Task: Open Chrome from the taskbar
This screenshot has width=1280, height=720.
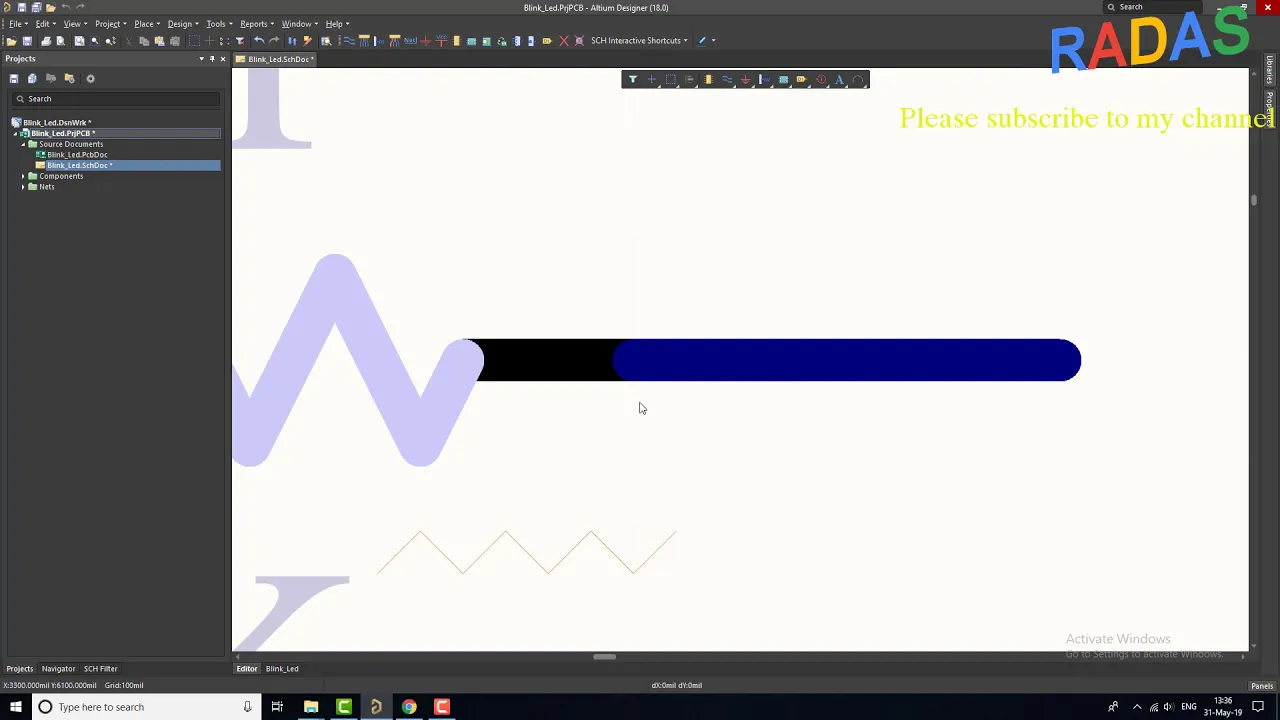Action: click(x=409, y=707)
